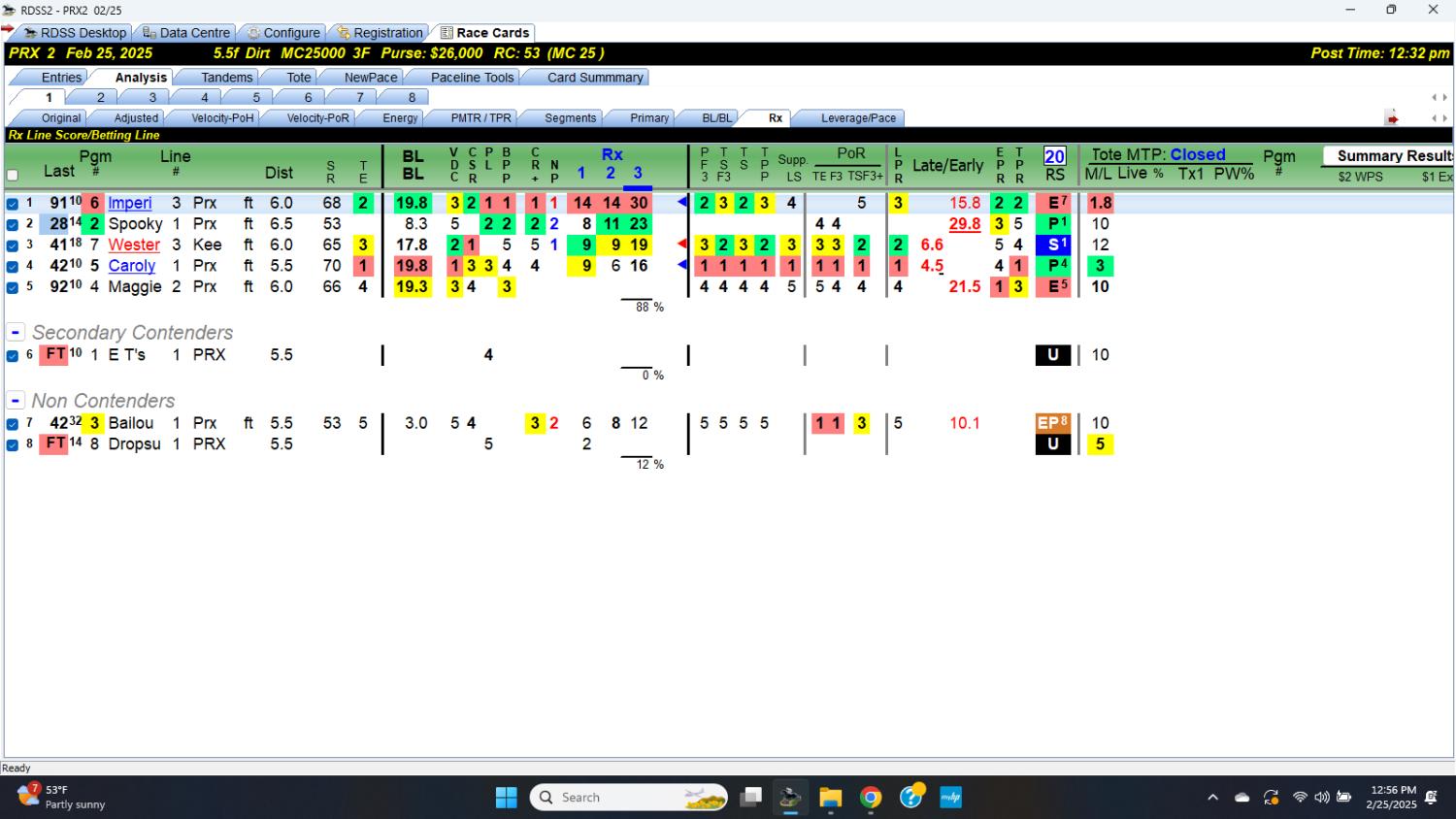This screenshot has height=819, width=1456.
Task: Click the red arrow icon near Leverage/Pace tab
Action: point(1392,118)
